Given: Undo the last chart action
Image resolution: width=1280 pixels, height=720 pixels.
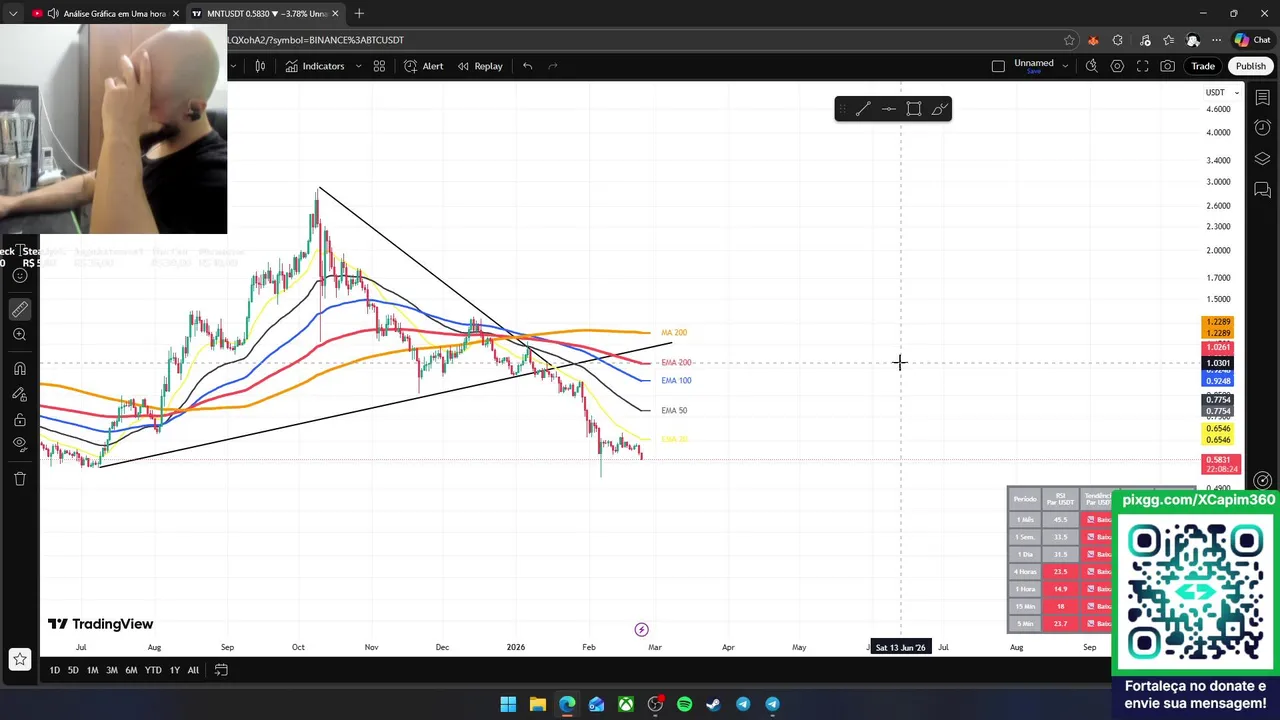Looking at the screenshot, I should (x=527, y=66).
